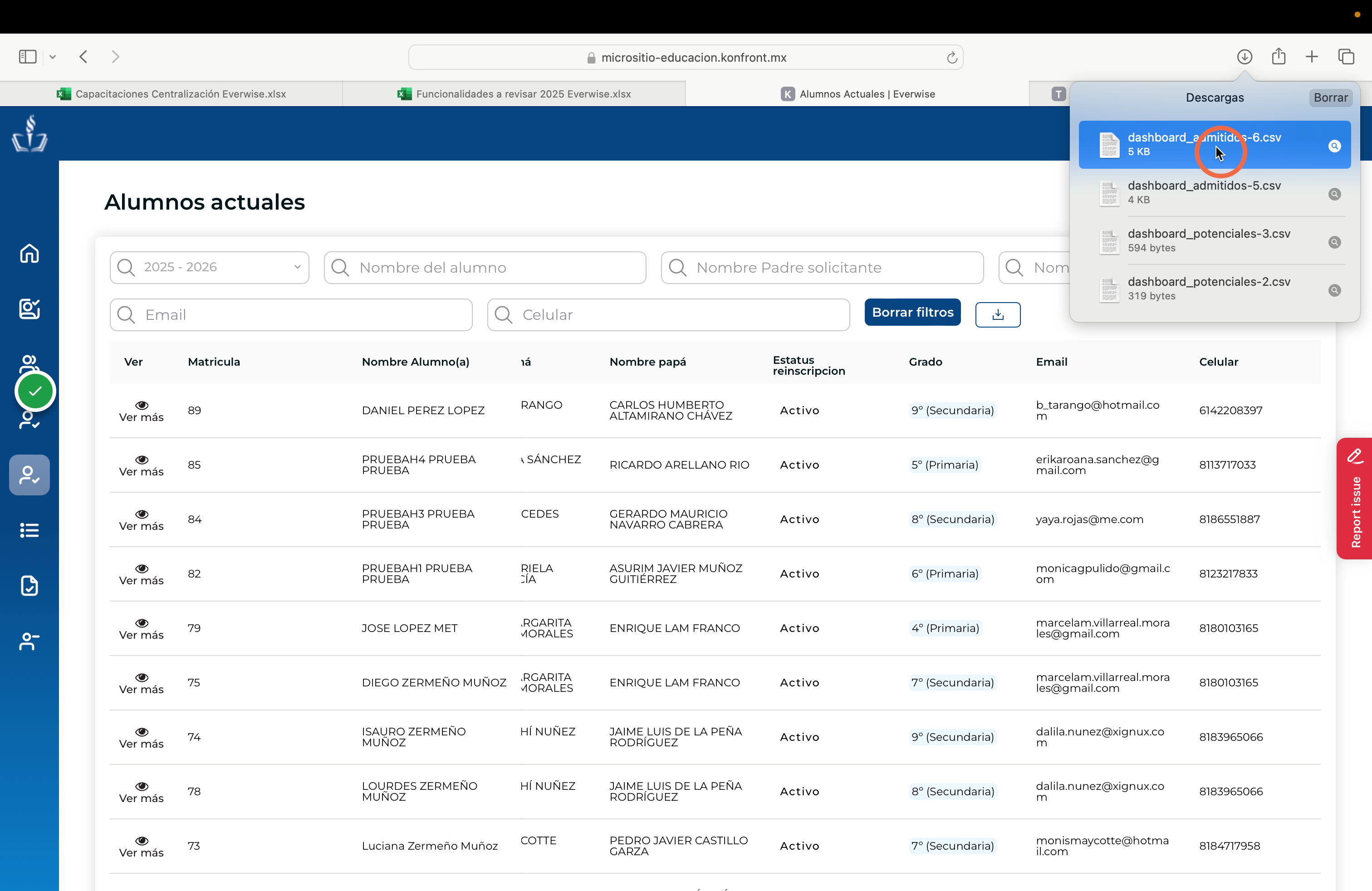Show dashboard_potenciales-3.csv in Finder
This screenshot has width=1372, height=891.
[1334, 242]
